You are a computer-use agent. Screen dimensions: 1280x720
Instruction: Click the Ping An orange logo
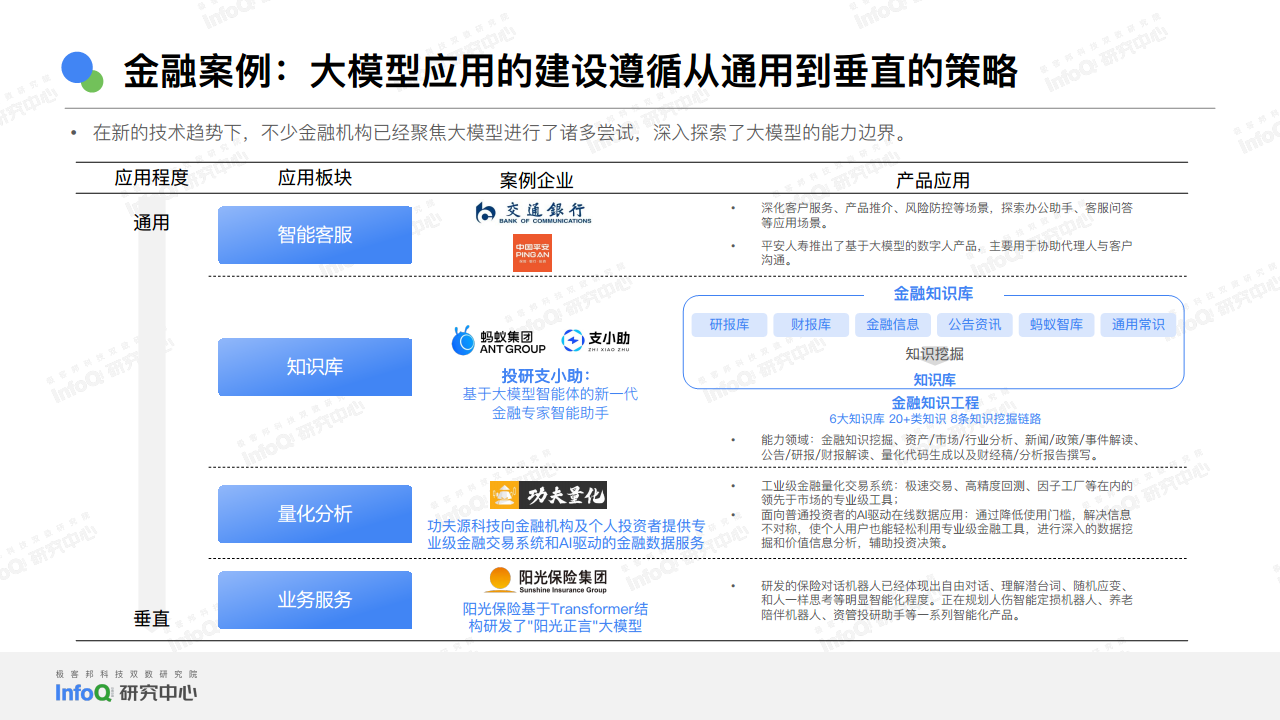533,253
